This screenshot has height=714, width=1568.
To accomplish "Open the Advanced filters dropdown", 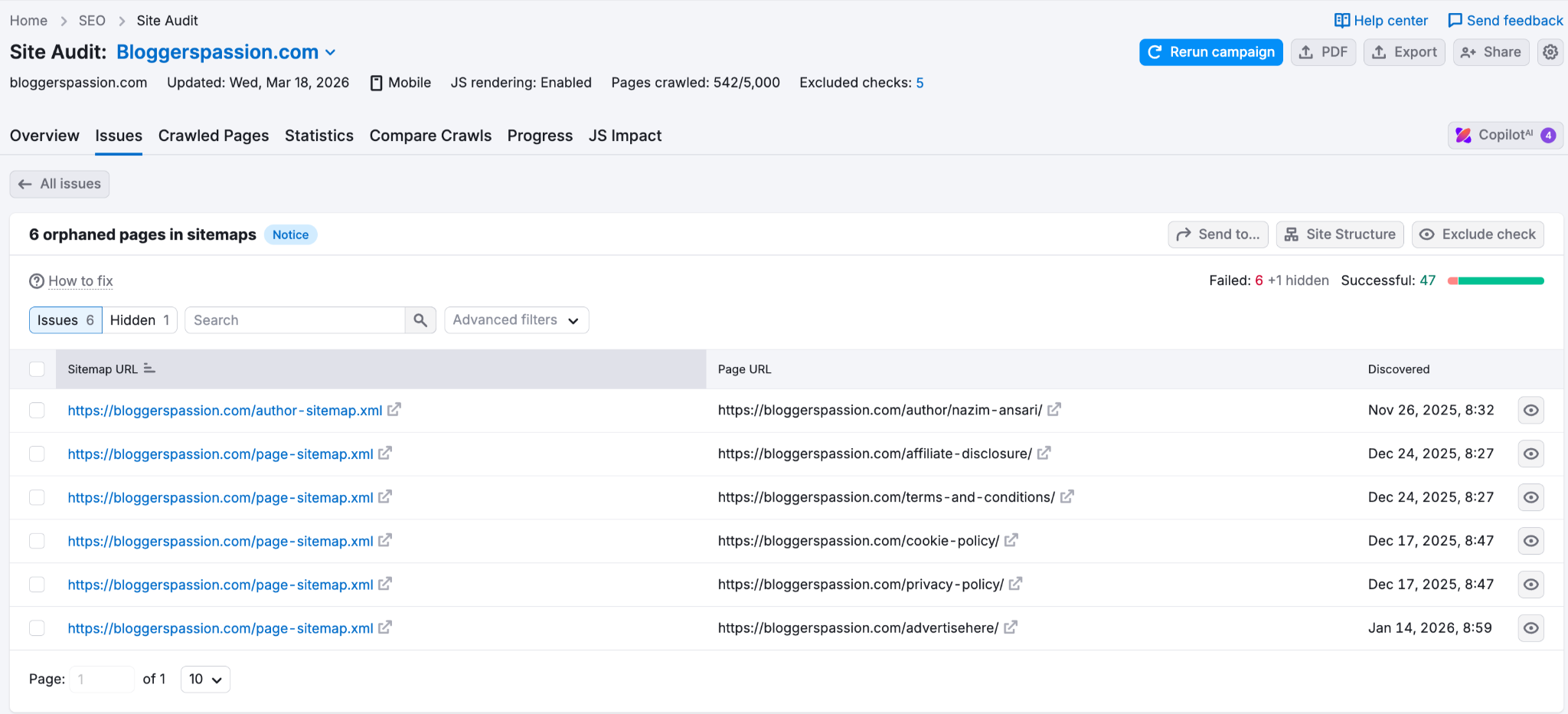I will coord(516,319).
